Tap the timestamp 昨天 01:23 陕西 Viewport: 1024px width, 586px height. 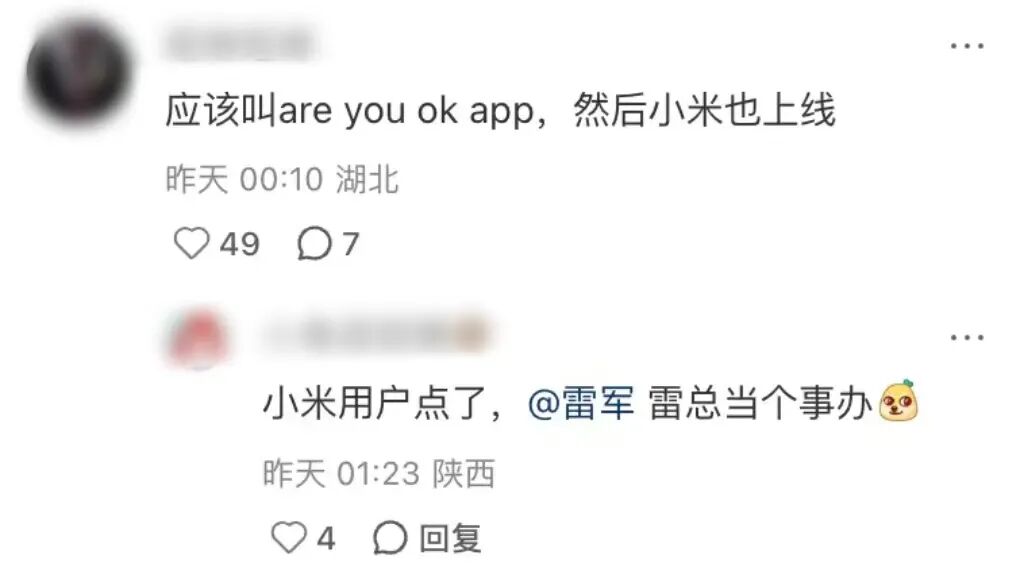coord(379,473)
